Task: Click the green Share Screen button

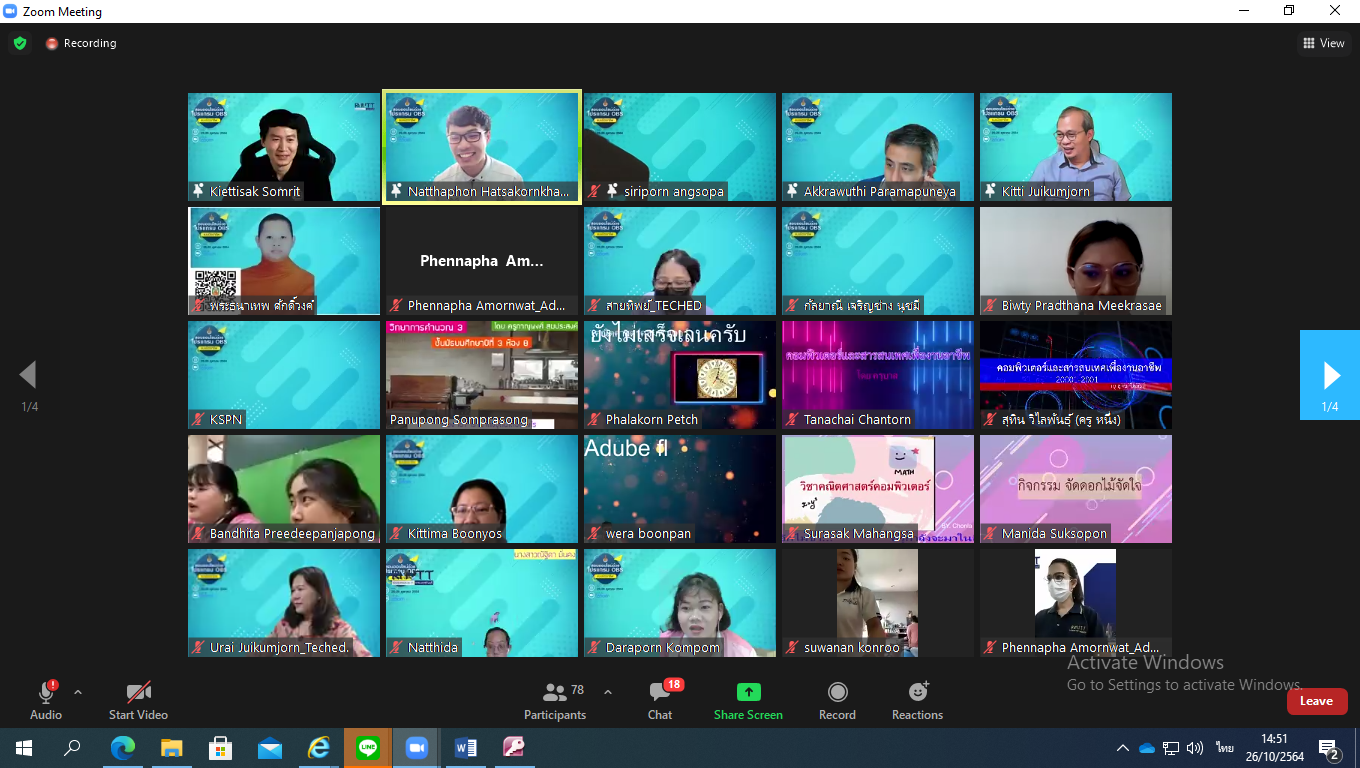Action: [748, 700]
